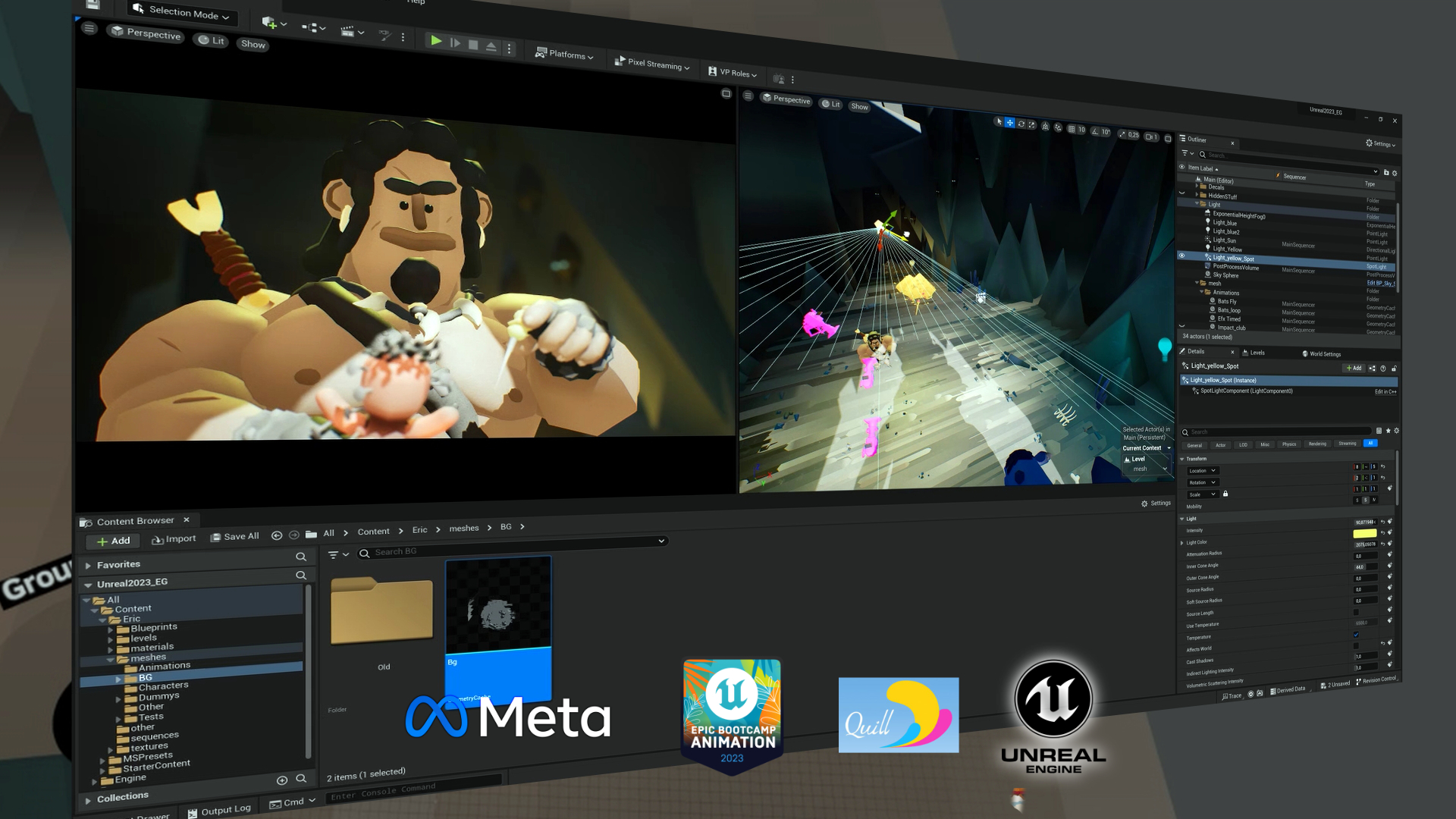Switch to the World Settings tab
This screenshot has height=819, width=1456.
point(1321,353)
